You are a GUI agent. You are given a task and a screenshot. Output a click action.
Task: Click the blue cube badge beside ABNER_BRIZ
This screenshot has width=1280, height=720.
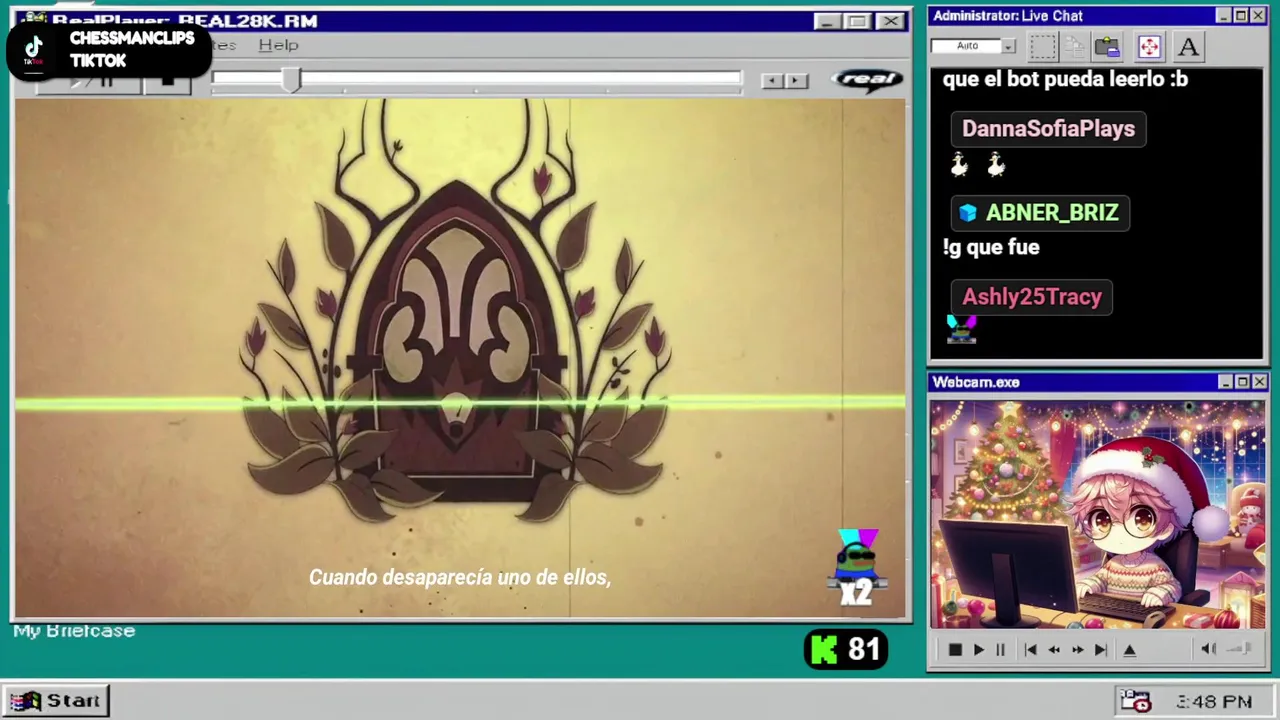967,213
